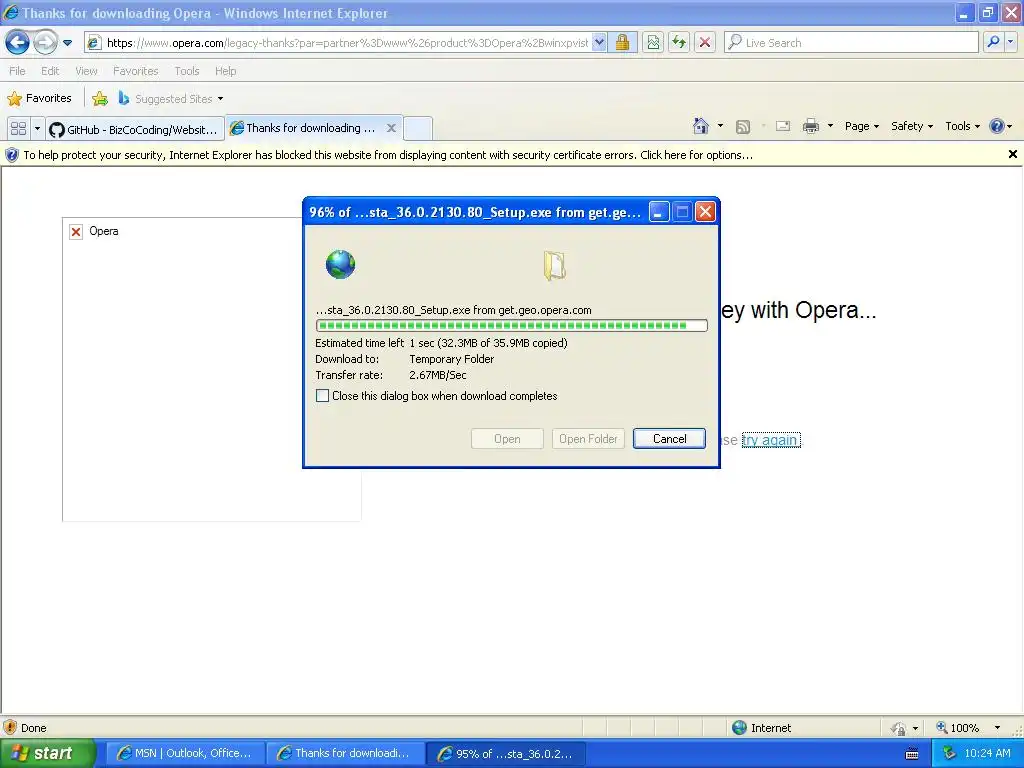Click the download progress bar
The height and width of the screenshot is (768, 1024).
511,325
